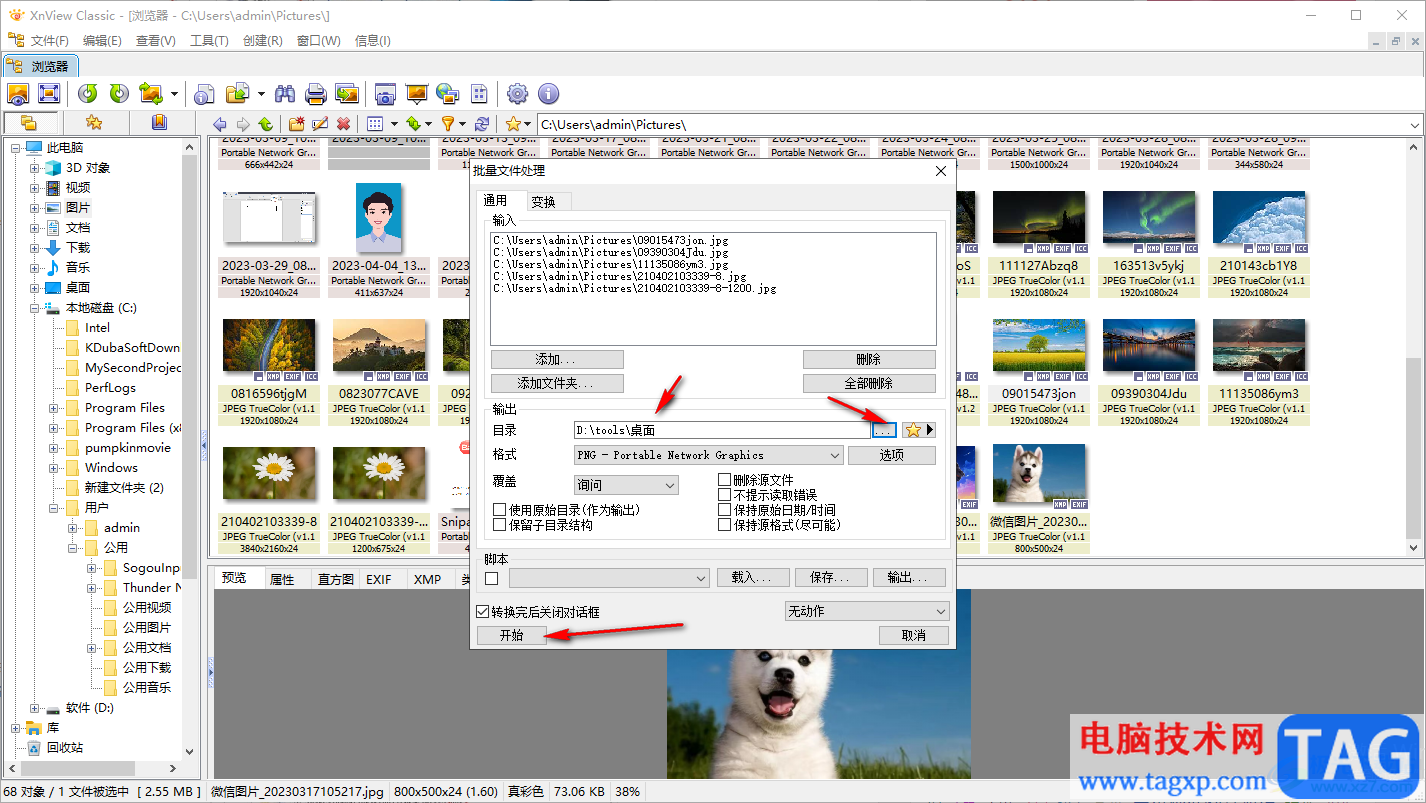Click the 全部删除 button
Image resolution: width=1426 pixels, height=803 pixels.
point(869,384)
